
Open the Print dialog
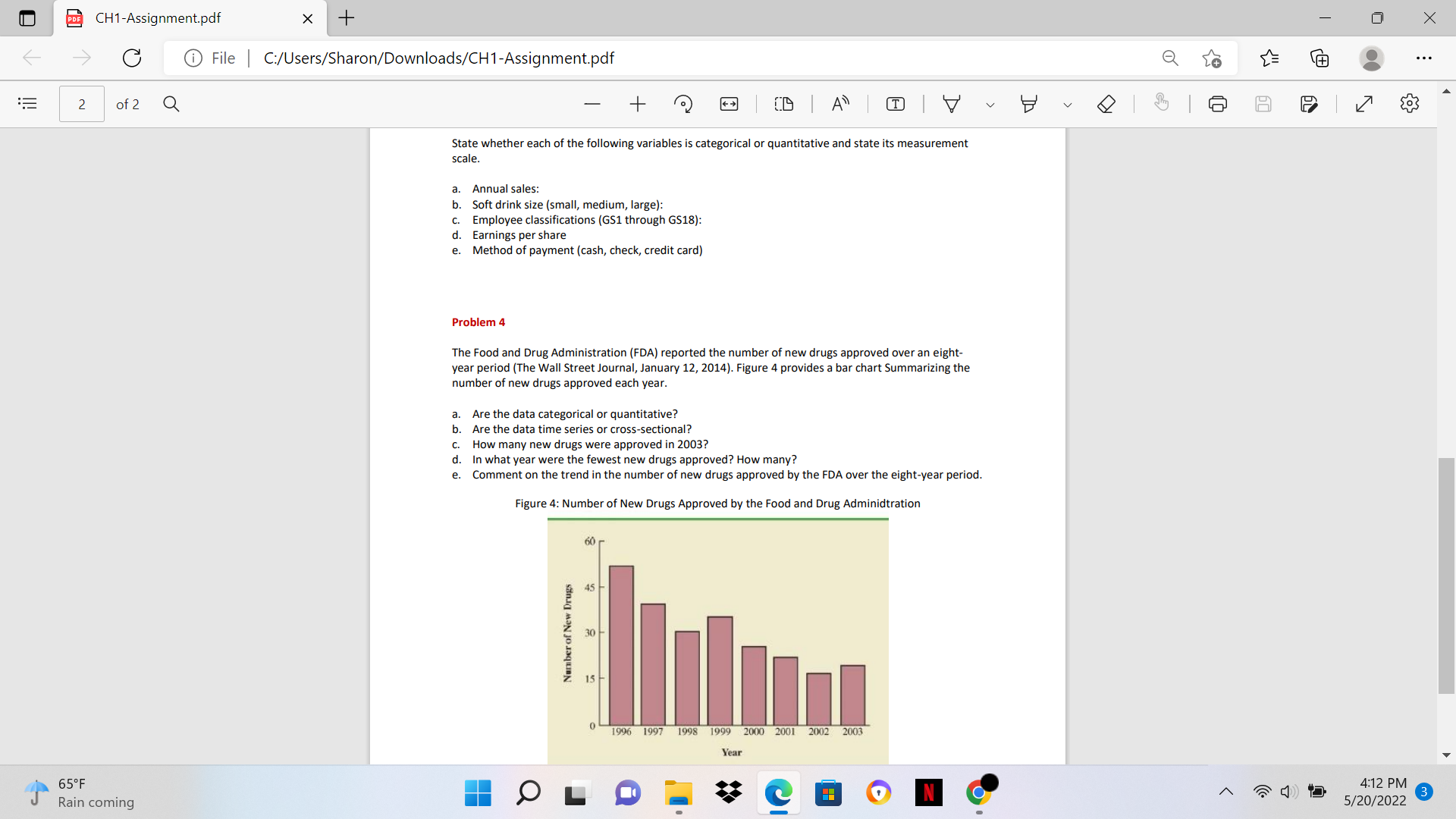click(1218, 104)
